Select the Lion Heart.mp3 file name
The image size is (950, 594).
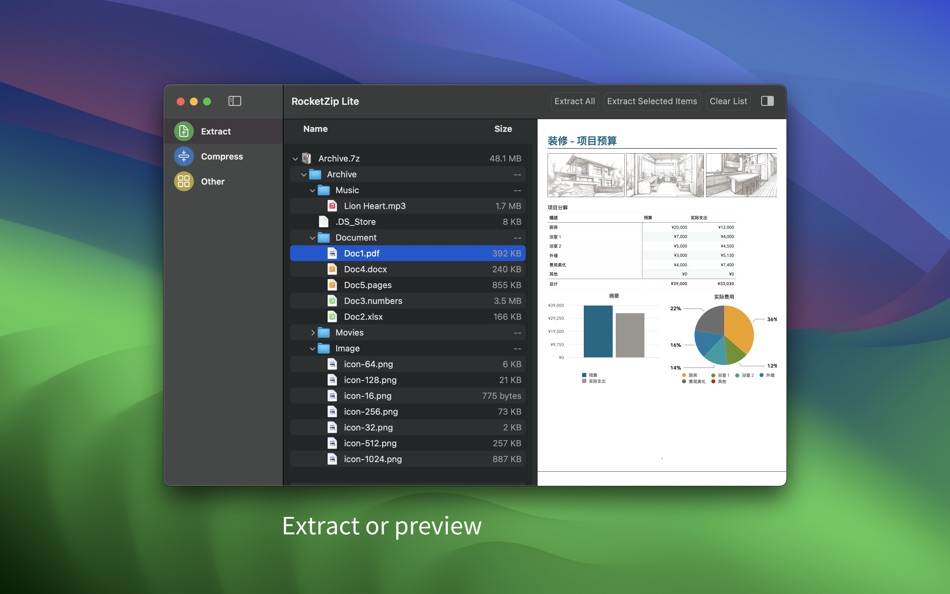(x=375, y=206)
